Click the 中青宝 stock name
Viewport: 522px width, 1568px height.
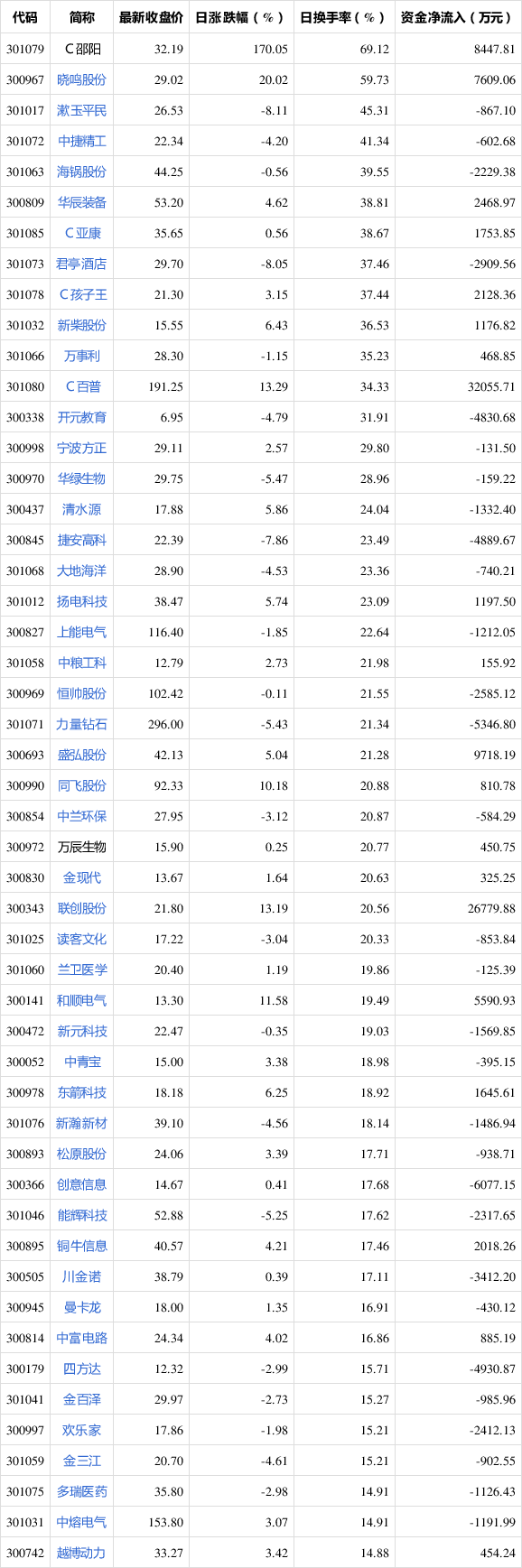82,1062
